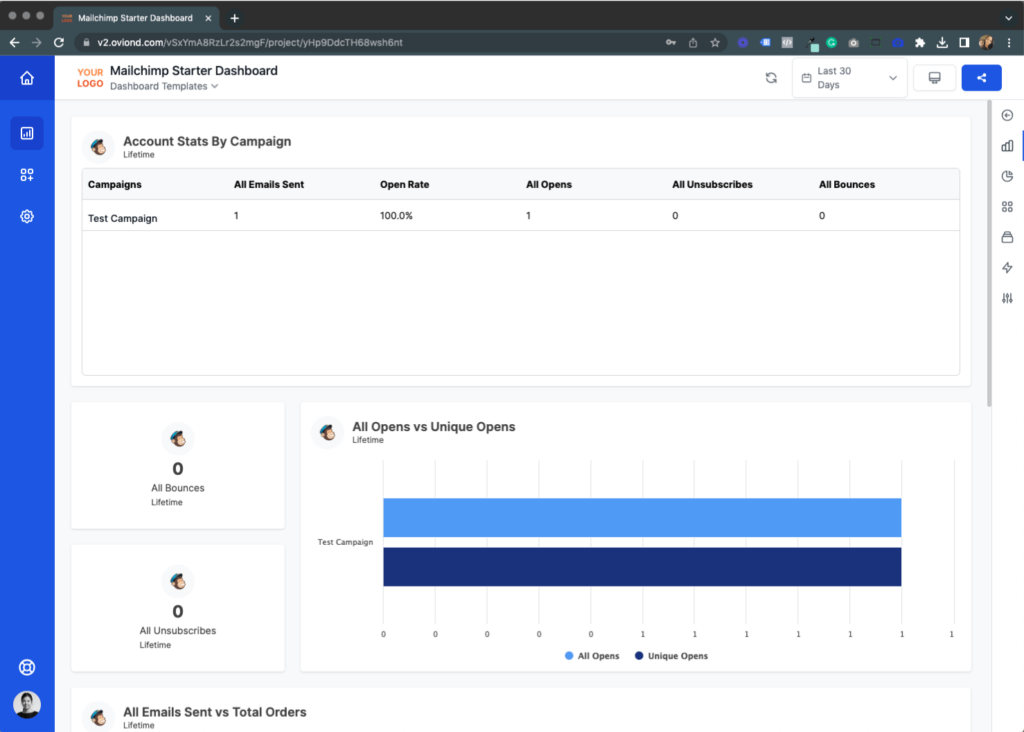Click Mailchimp icon on All Bounces card
Image resolution: width=1024 pixels, height=732 pixels.
coord(178,438)
